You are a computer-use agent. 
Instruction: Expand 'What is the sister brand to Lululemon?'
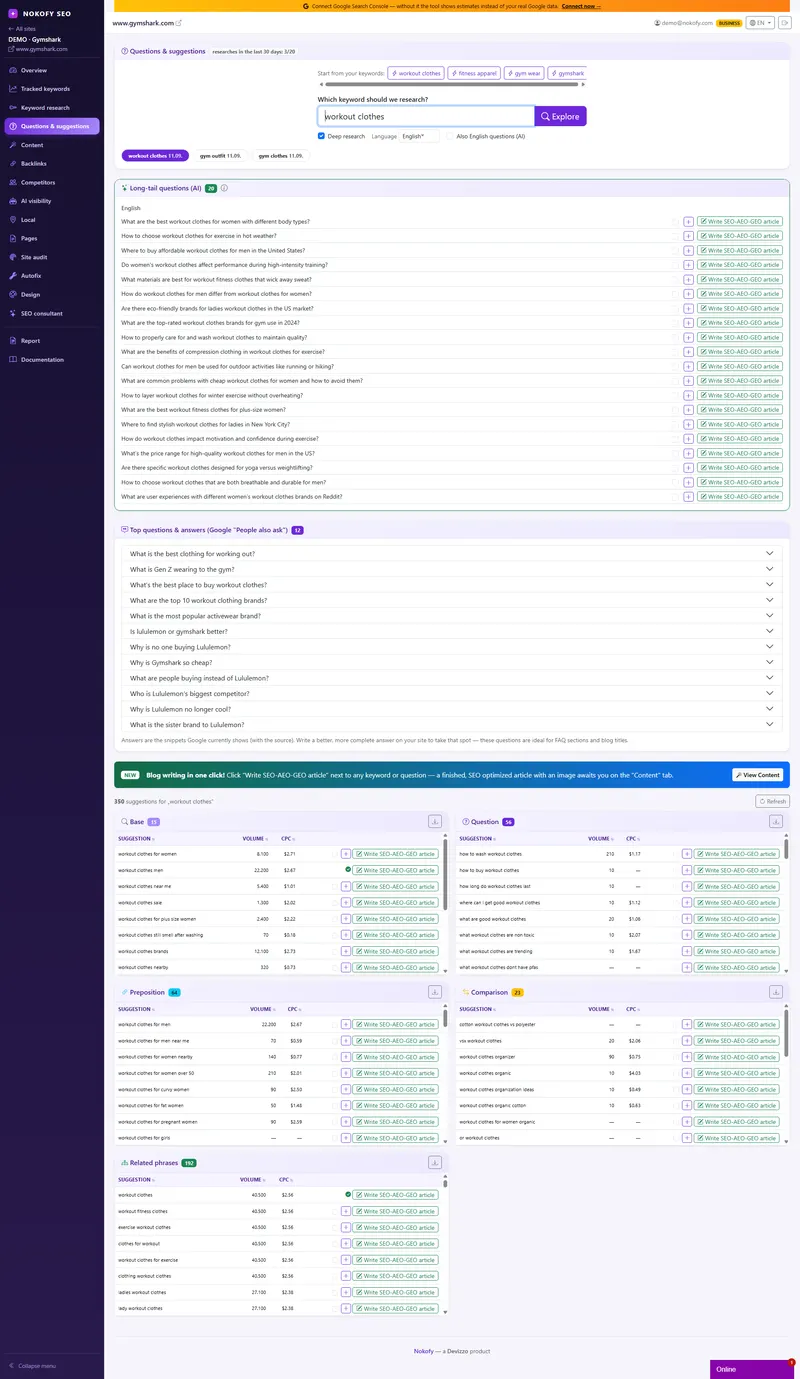coord(452,724)
